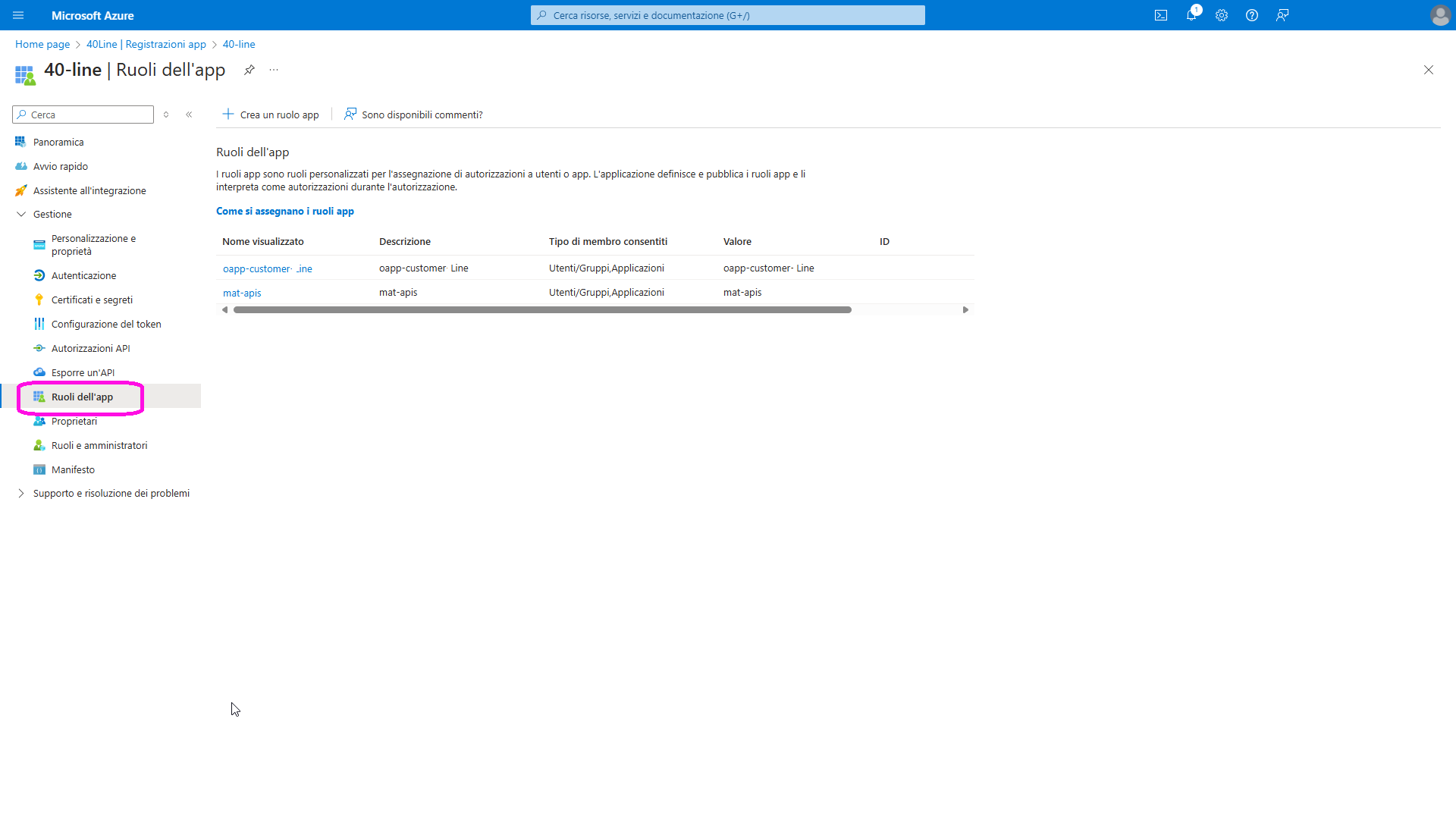Click the user account avatar
Viewport: 1456px width, 819px height.
pos(1440,15)
